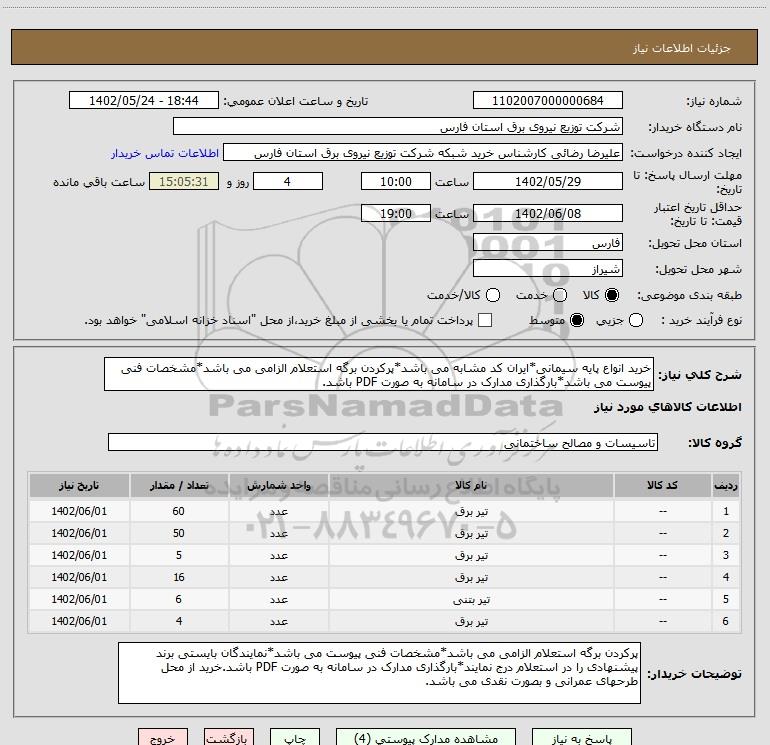770x745 pixels.
Task: Click the چاپ button
Action: 295,738
